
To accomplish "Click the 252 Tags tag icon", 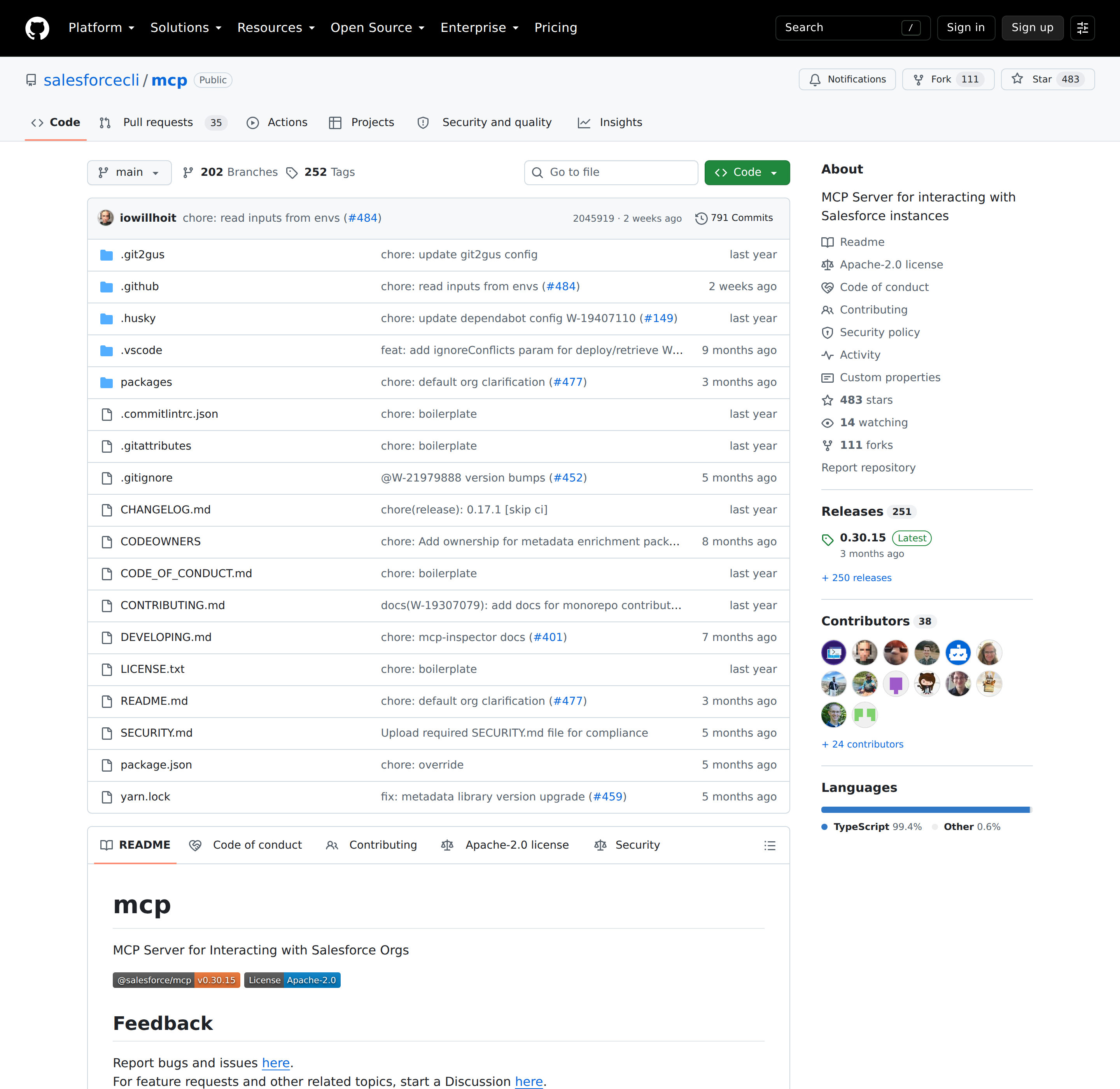I will click(x=292, y=173).
